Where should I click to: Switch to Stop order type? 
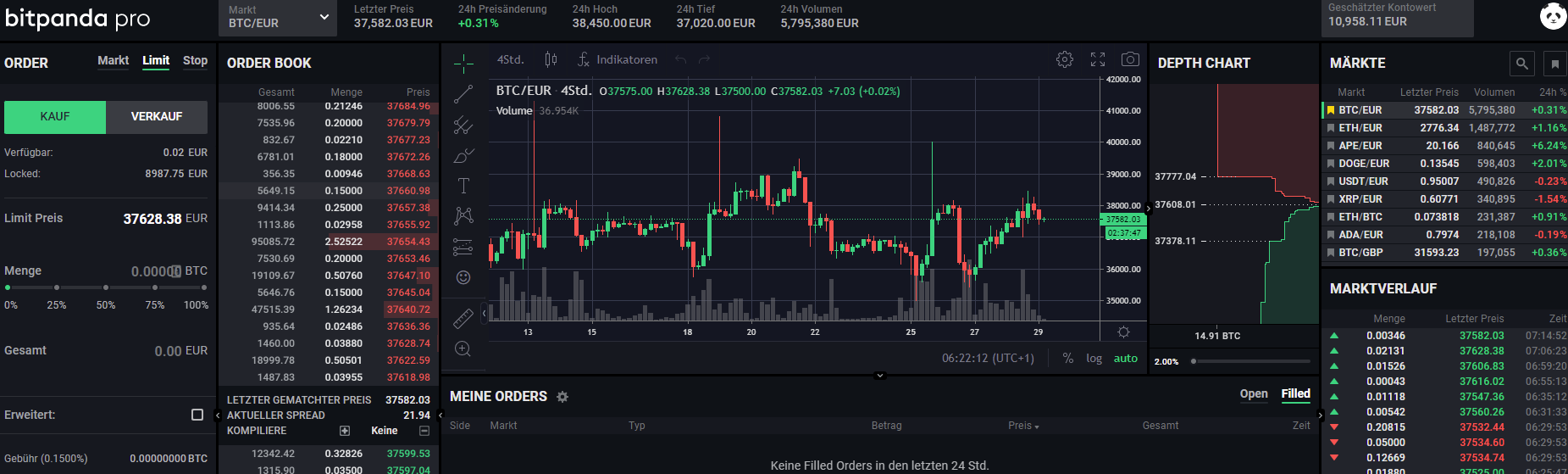(x=195, y=60)
